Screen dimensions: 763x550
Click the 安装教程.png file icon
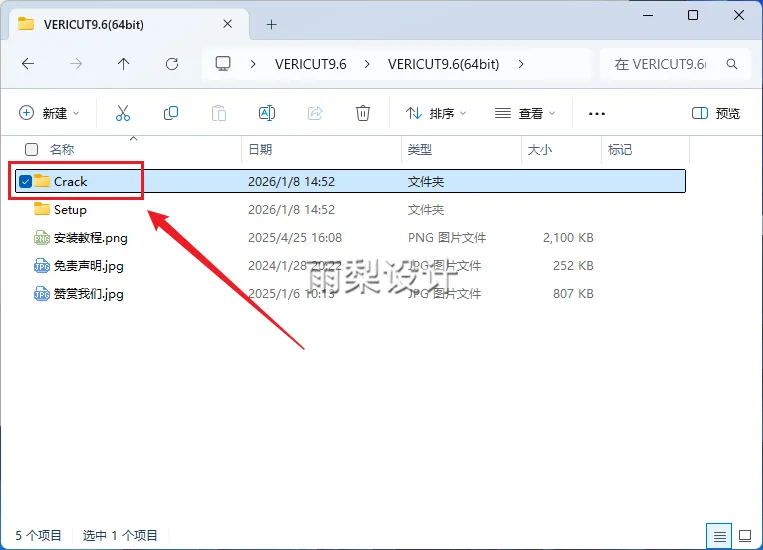click(x=42, y=238)
